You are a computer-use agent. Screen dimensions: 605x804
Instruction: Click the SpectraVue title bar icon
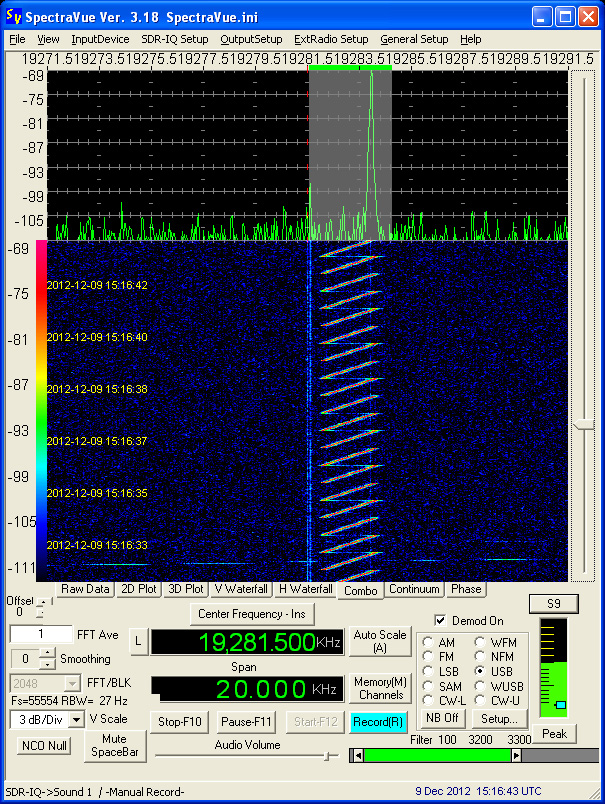click(14, 16)
